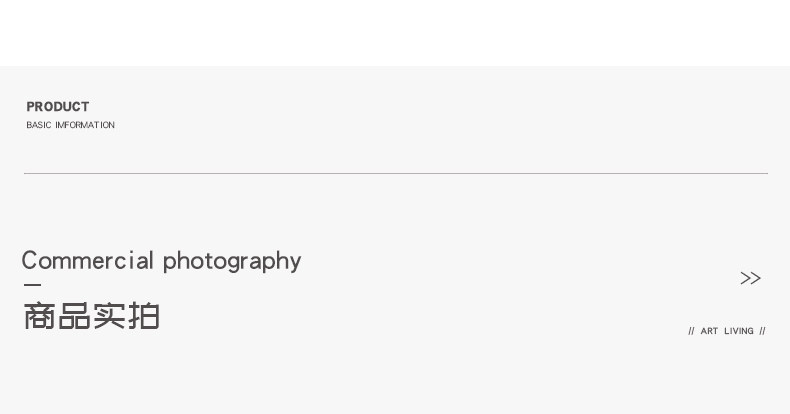Click the double chevron arrow icon
The height and width of the screenshot is (414, 790).
pos(750,278)
